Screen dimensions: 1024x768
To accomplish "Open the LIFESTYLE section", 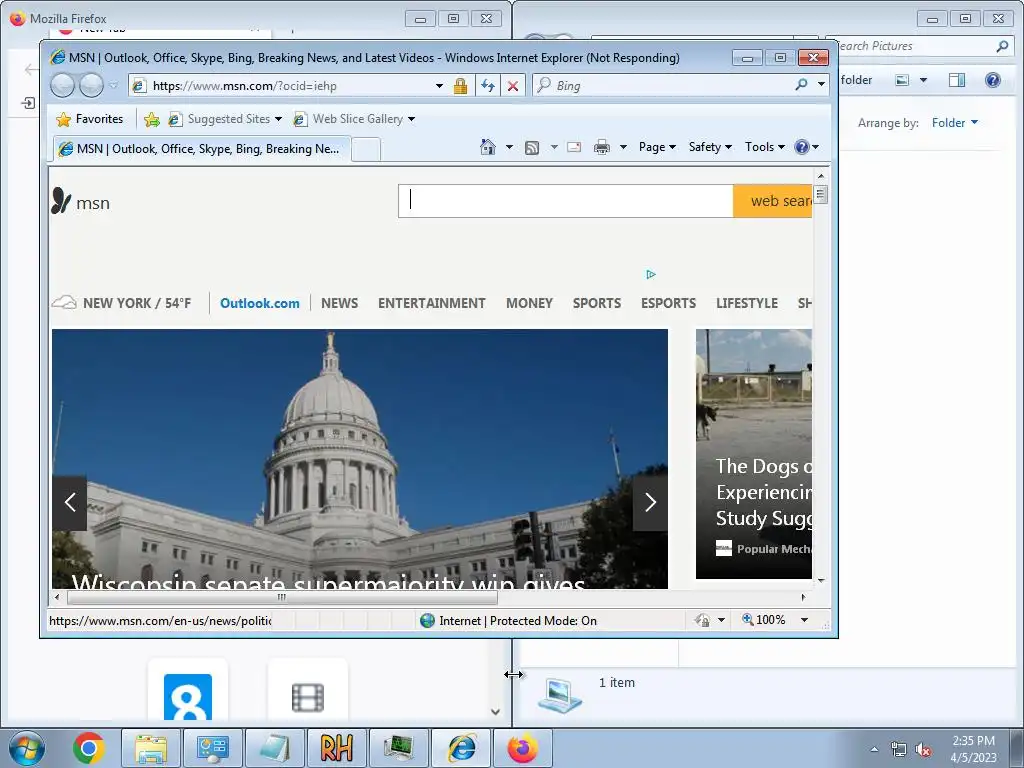I will [747, 303].
